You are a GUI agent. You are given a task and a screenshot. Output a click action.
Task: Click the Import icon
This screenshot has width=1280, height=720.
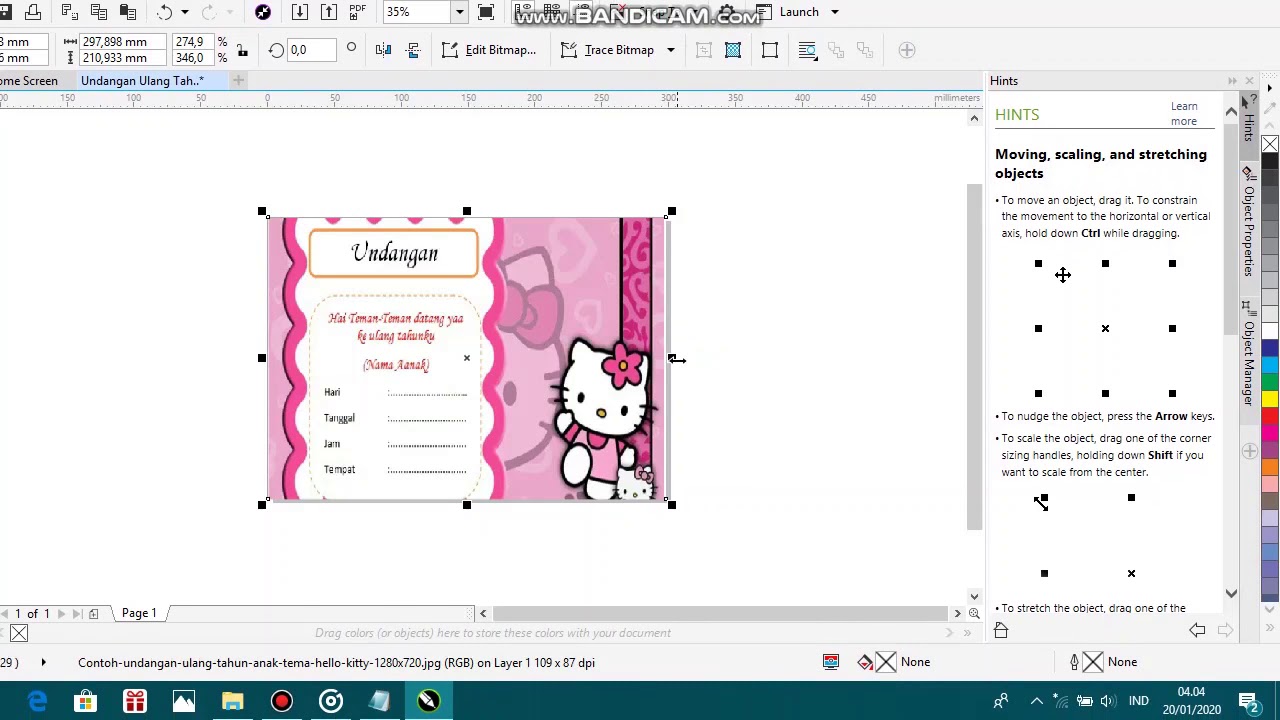pyautogui.click(x=300, y=12)
